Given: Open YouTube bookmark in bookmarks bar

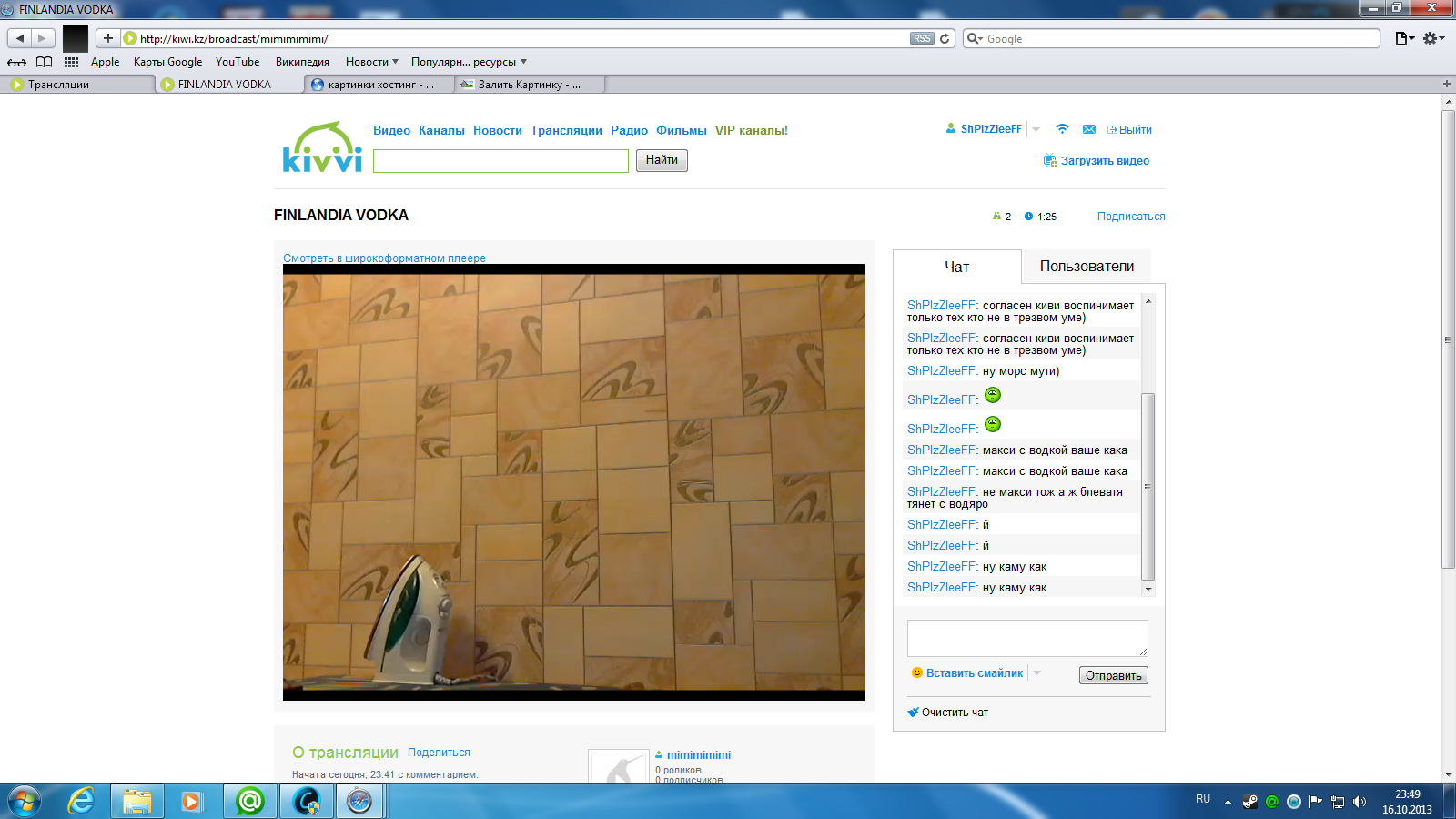Looking at the screenshot, I should point(238,62).
